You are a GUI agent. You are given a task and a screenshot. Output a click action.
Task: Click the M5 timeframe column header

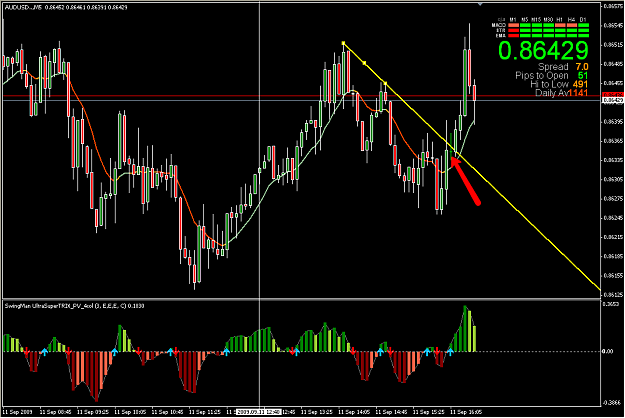click(x=525, y=19)
